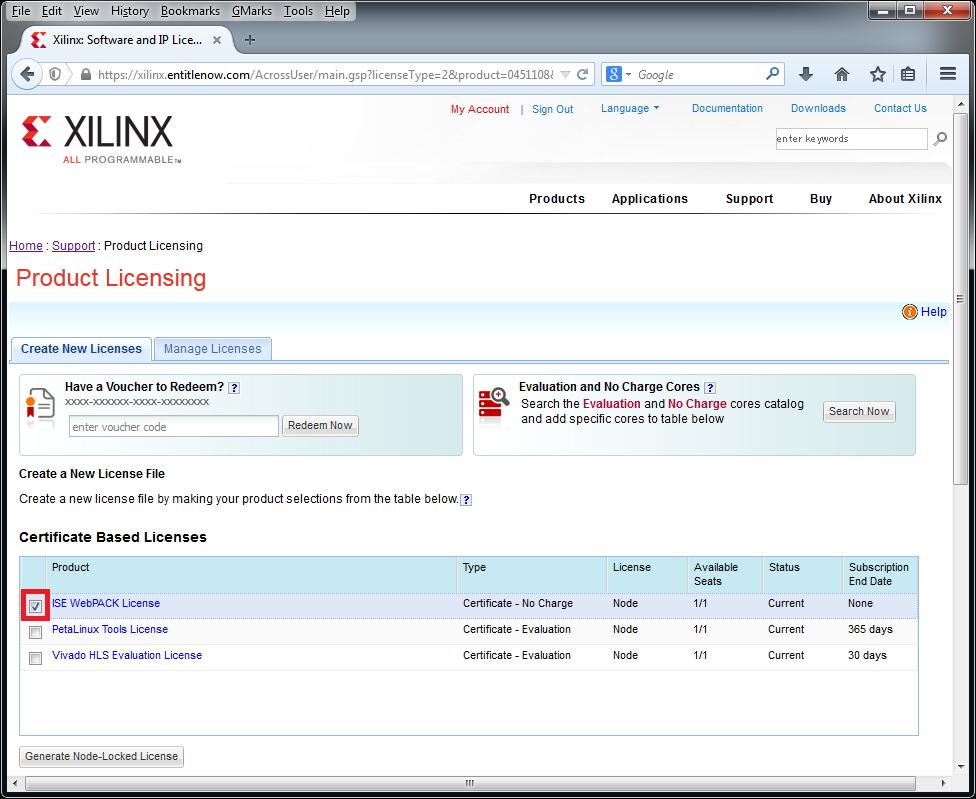Screen dimensions: 976x799
Task: Open the Tools menu
Action: pyautogui.click(x=298, y=11)
